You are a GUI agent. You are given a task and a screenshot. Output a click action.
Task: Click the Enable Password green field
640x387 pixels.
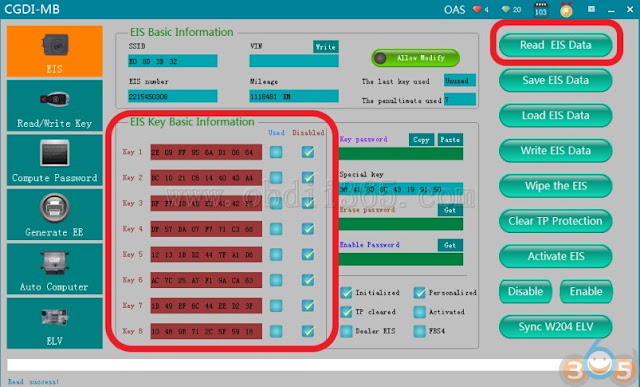coord(401,259)
